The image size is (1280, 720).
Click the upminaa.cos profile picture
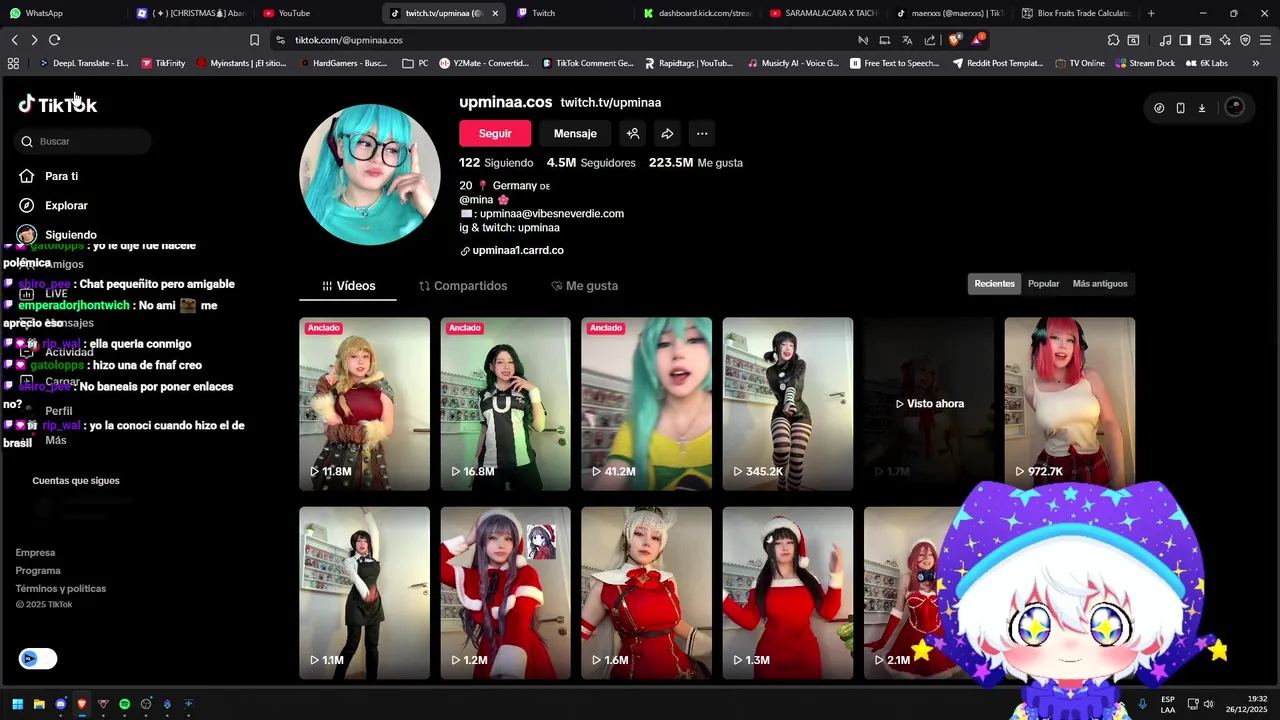[x=370, y=174]
